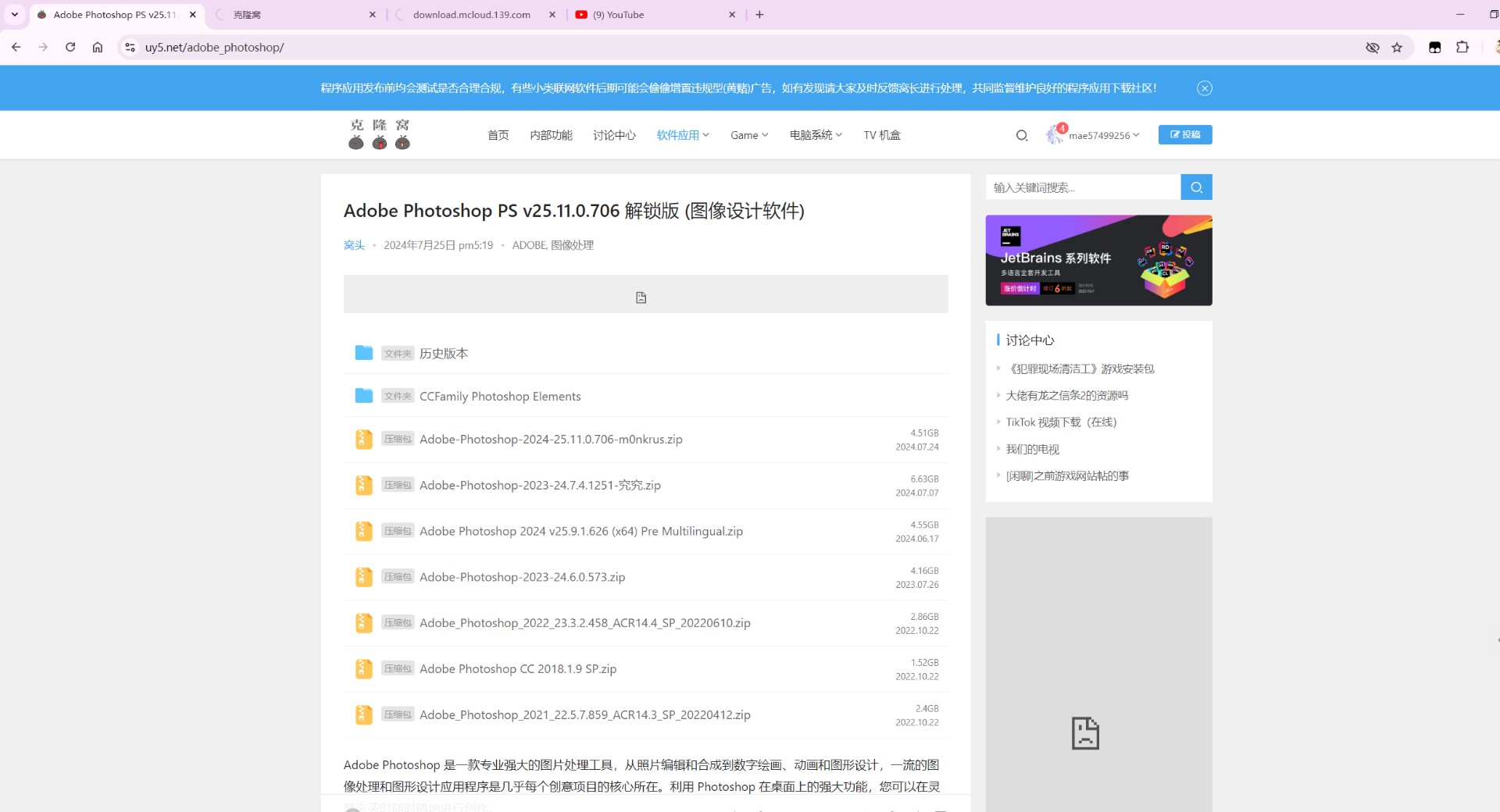Viewport: 1500px width, 812px height.
Task: Expand the 软件应用 dropdown menu
Action: click(x=683, y=135)
